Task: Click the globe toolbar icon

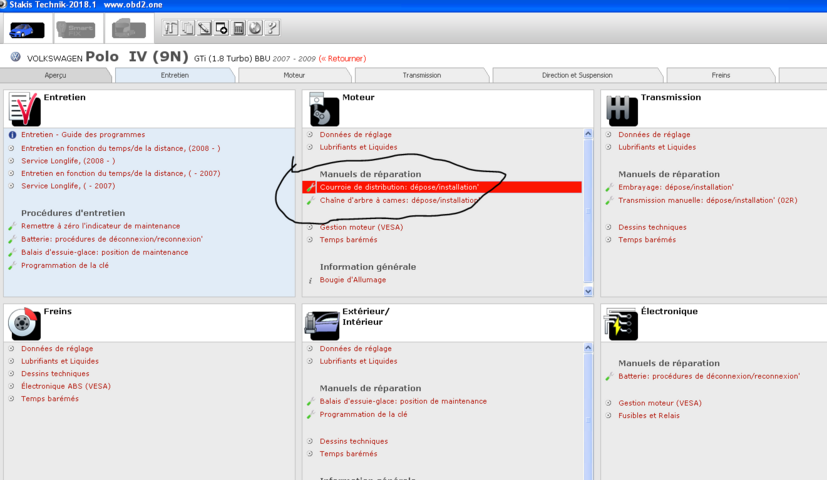Action: click(255, 28)
